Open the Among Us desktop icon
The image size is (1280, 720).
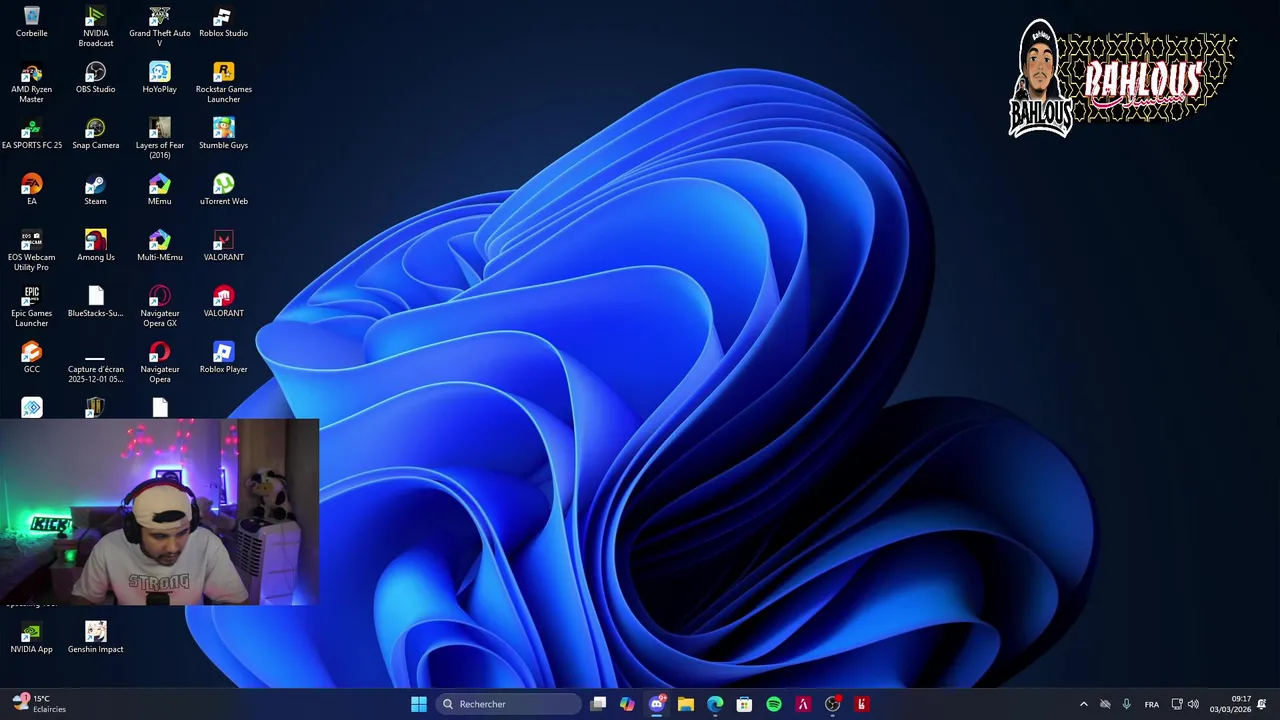pyautogui.click(x=95, y=246)
